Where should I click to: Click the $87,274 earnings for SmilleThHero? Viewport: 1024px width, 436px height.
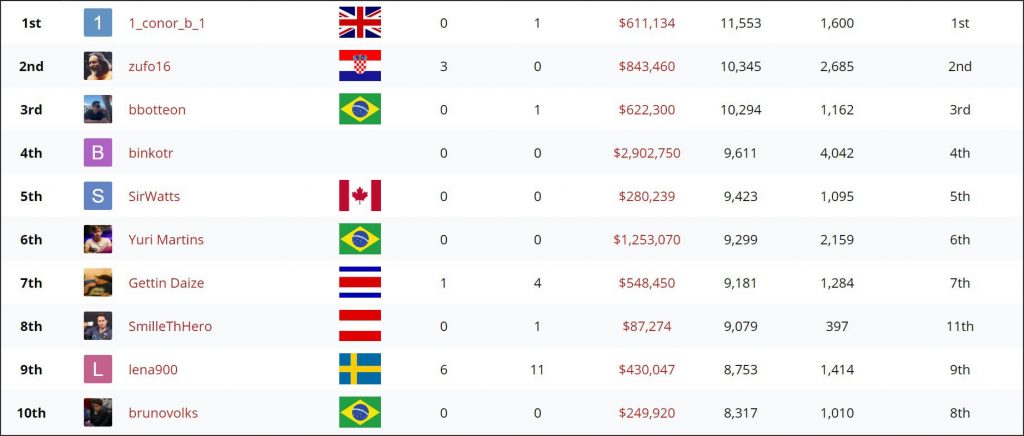point(647,326)
